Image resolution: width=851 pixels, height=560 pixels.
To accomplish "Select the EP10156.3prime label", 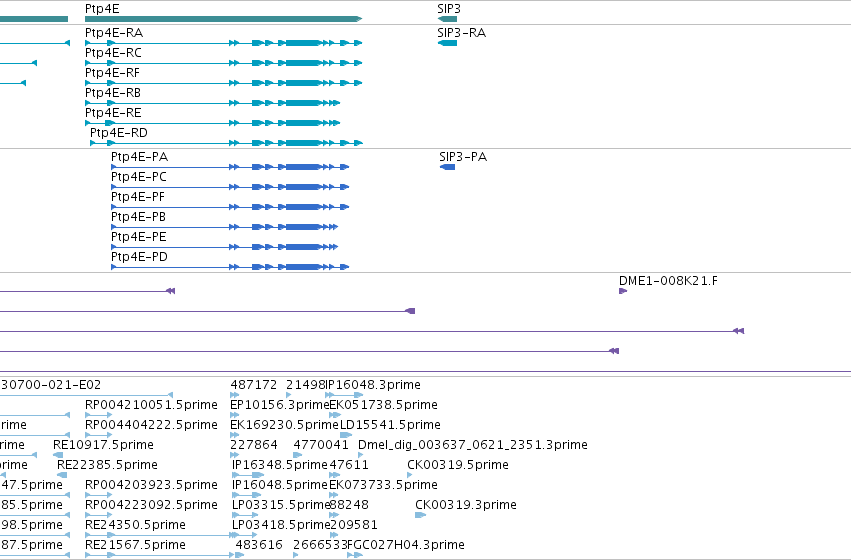I will (x=280, y=405).
